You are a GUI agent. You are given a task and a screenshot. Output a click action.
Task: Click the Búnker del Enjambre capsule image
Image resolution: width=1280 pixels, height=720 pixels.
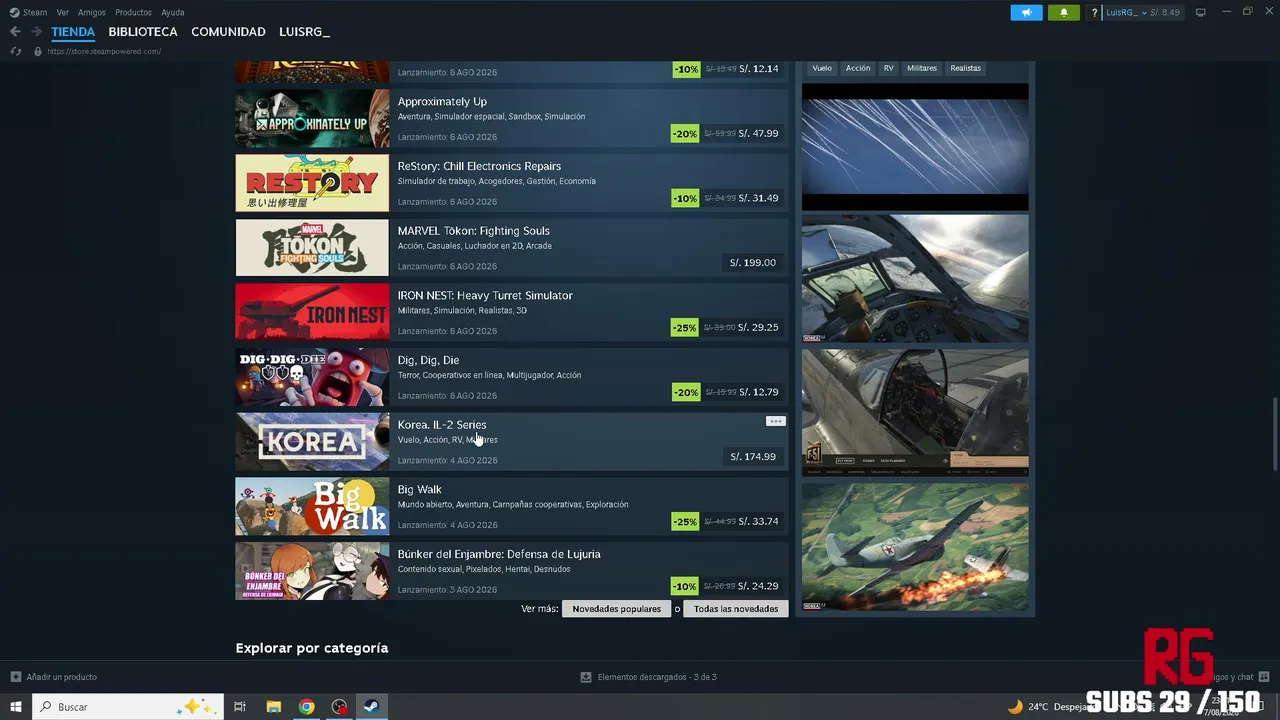312,571
